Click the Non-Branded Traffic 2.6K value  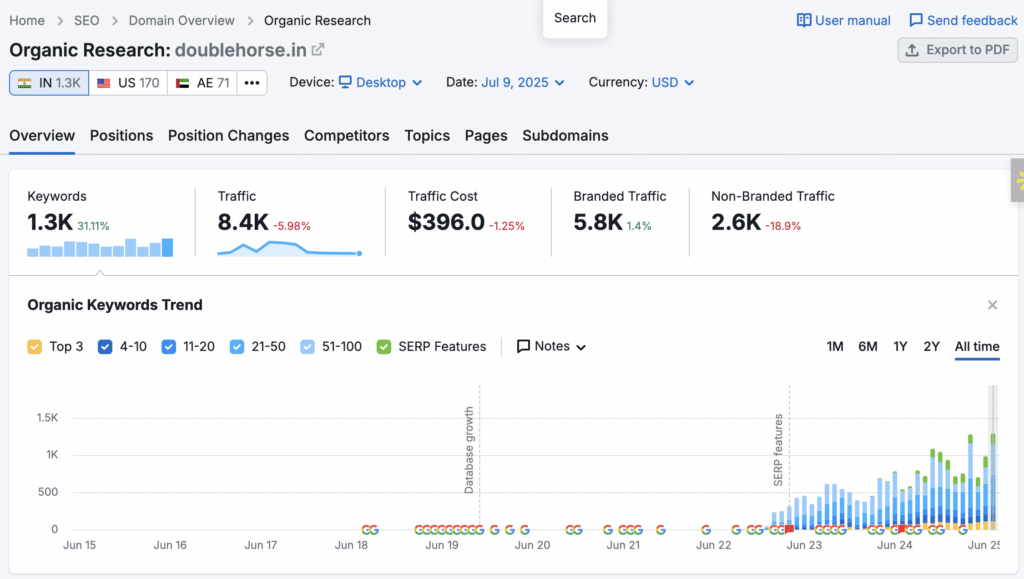coord(736,223)
